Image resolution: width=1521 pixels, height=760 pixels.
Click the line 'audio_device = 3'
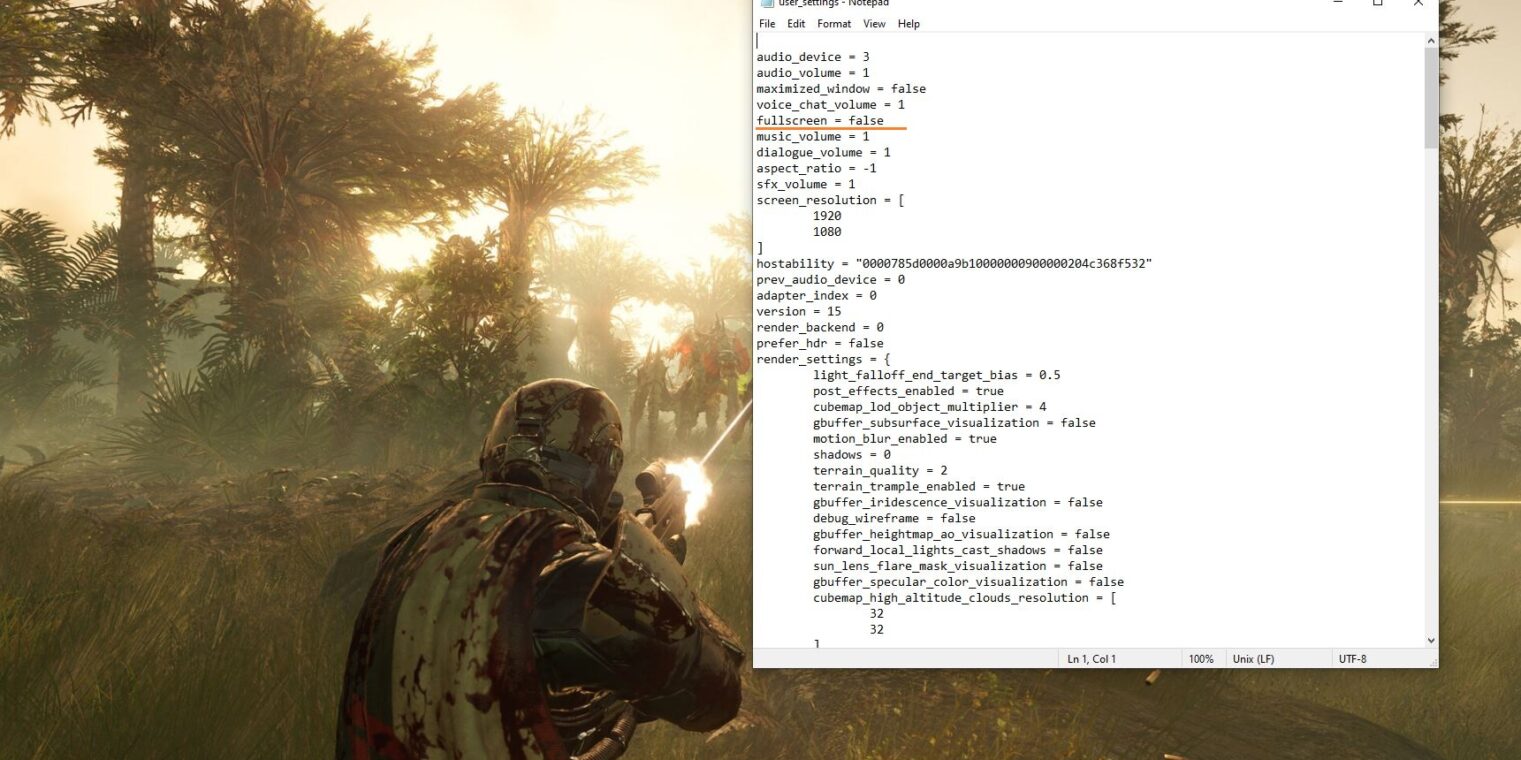click(813, 57)
